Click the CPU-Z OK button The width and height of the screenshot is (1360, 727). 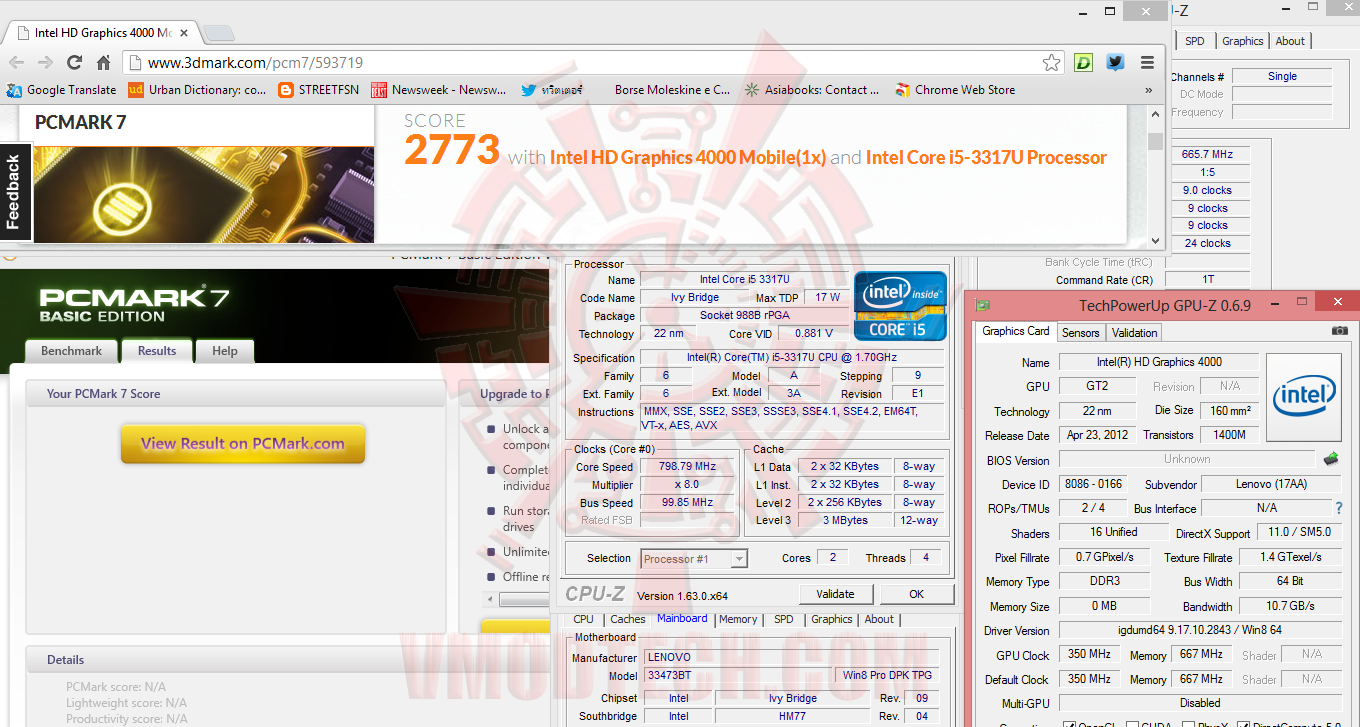pyautogui.click(x=916, y=594)
